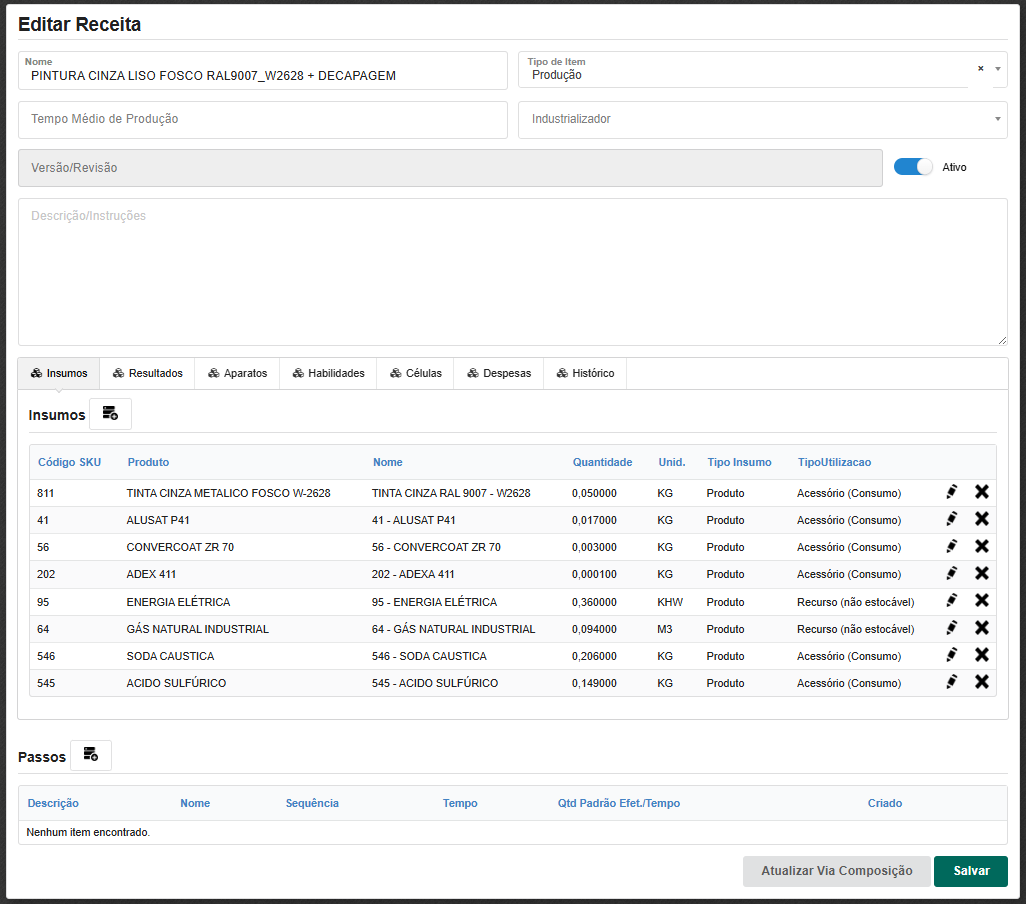Open the Tipo de Item dropdown

click(x=997, y=69)
